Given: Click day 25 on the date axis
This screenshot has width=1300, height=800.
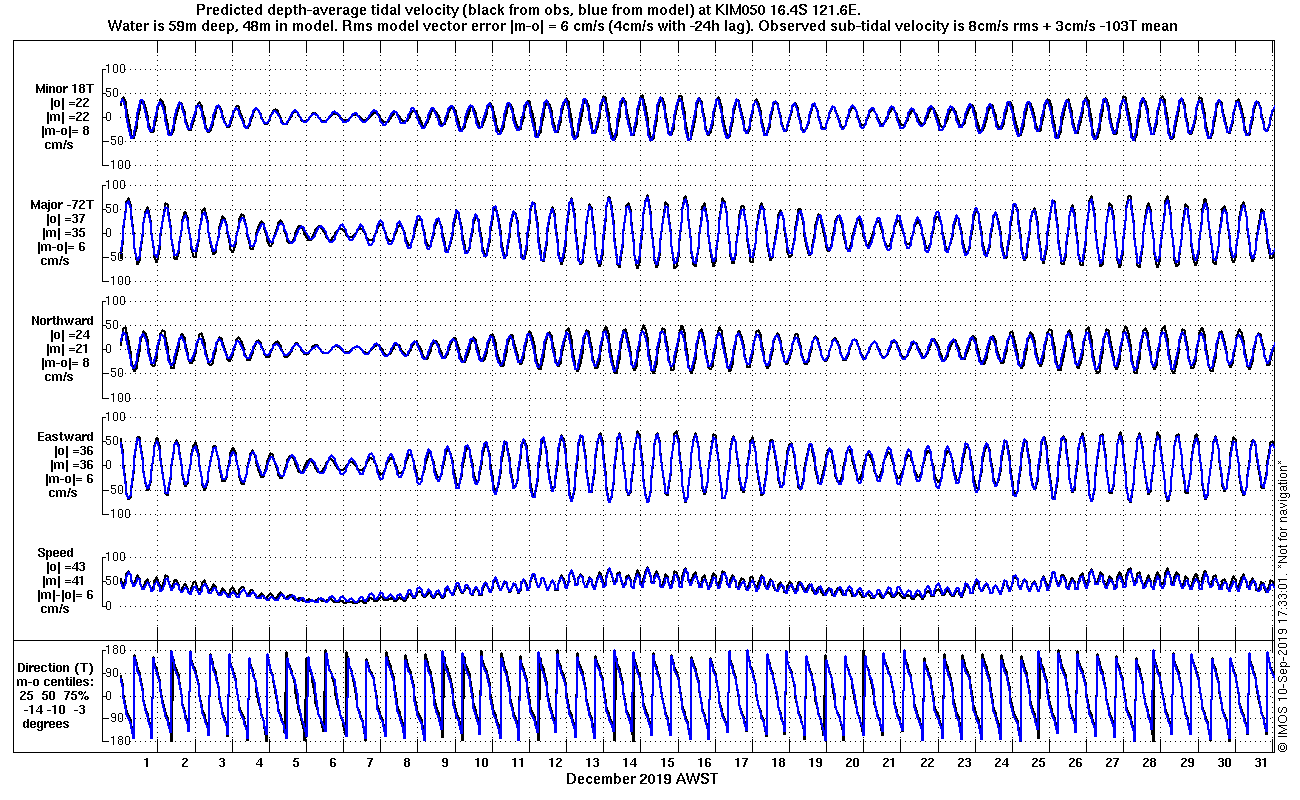Looking at the screenshot, I should [1039, 762].
